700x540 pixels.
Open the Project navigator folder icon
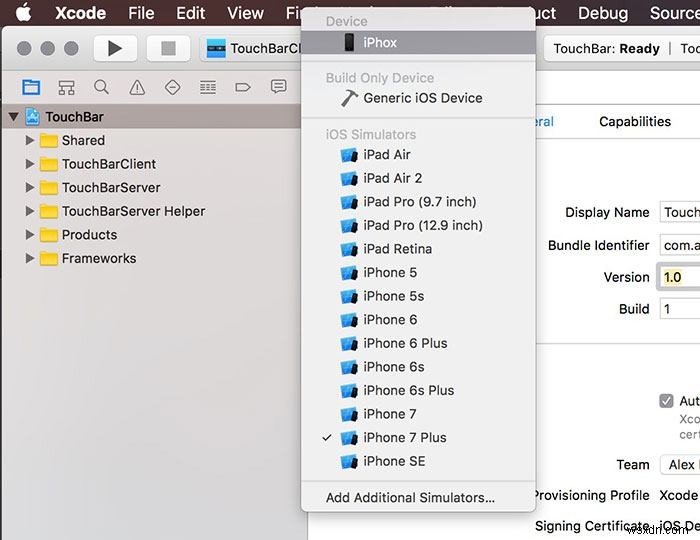tap(31, 87)
